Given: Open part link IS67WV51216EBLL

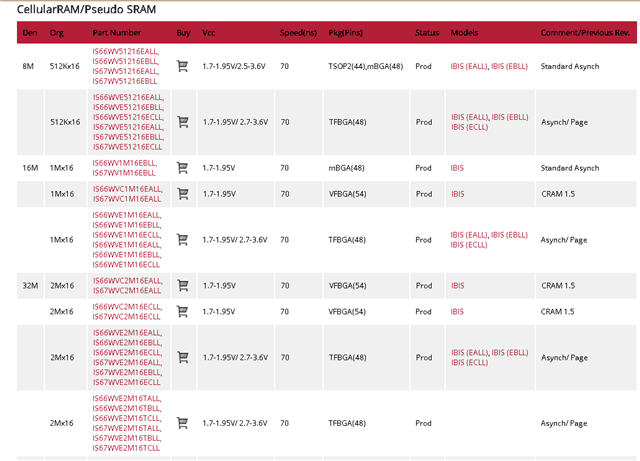Looking at the screenshot, I should tap(124, 81).
